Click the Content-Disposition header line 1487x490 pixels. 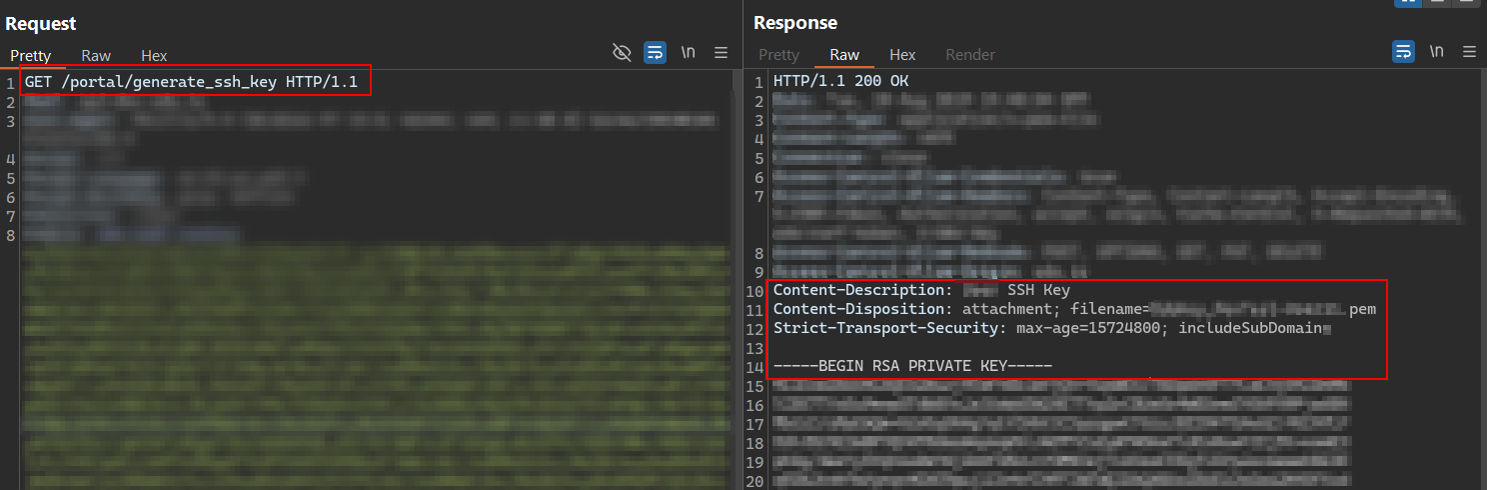[1074, 309]
